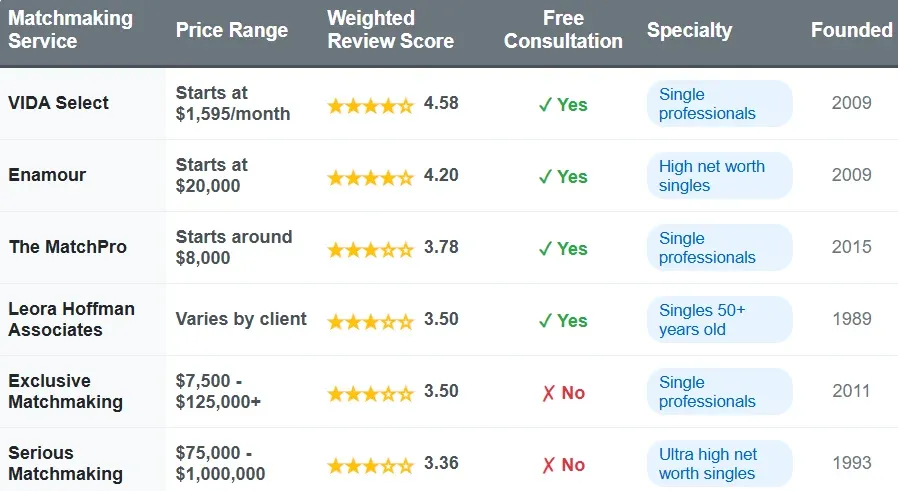Click The MatchPro star rating icons
The width and height of the screenshot is (898, 491).
[x=370, y=248]
